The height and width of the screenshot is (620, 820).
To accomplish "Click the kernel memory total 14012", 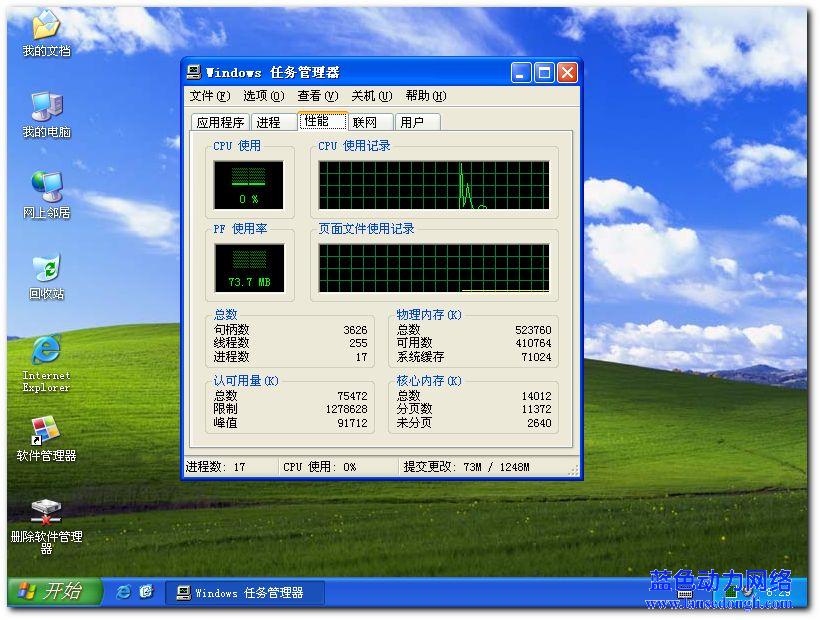I will coord(537,396).
